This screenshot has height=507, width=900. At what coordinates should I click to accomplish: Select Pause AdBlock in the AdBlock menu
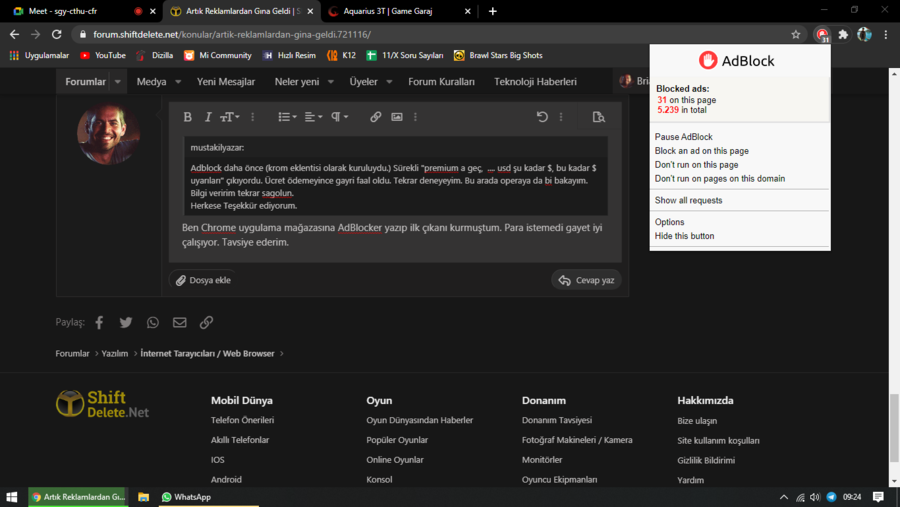click(x=684, y=137)
